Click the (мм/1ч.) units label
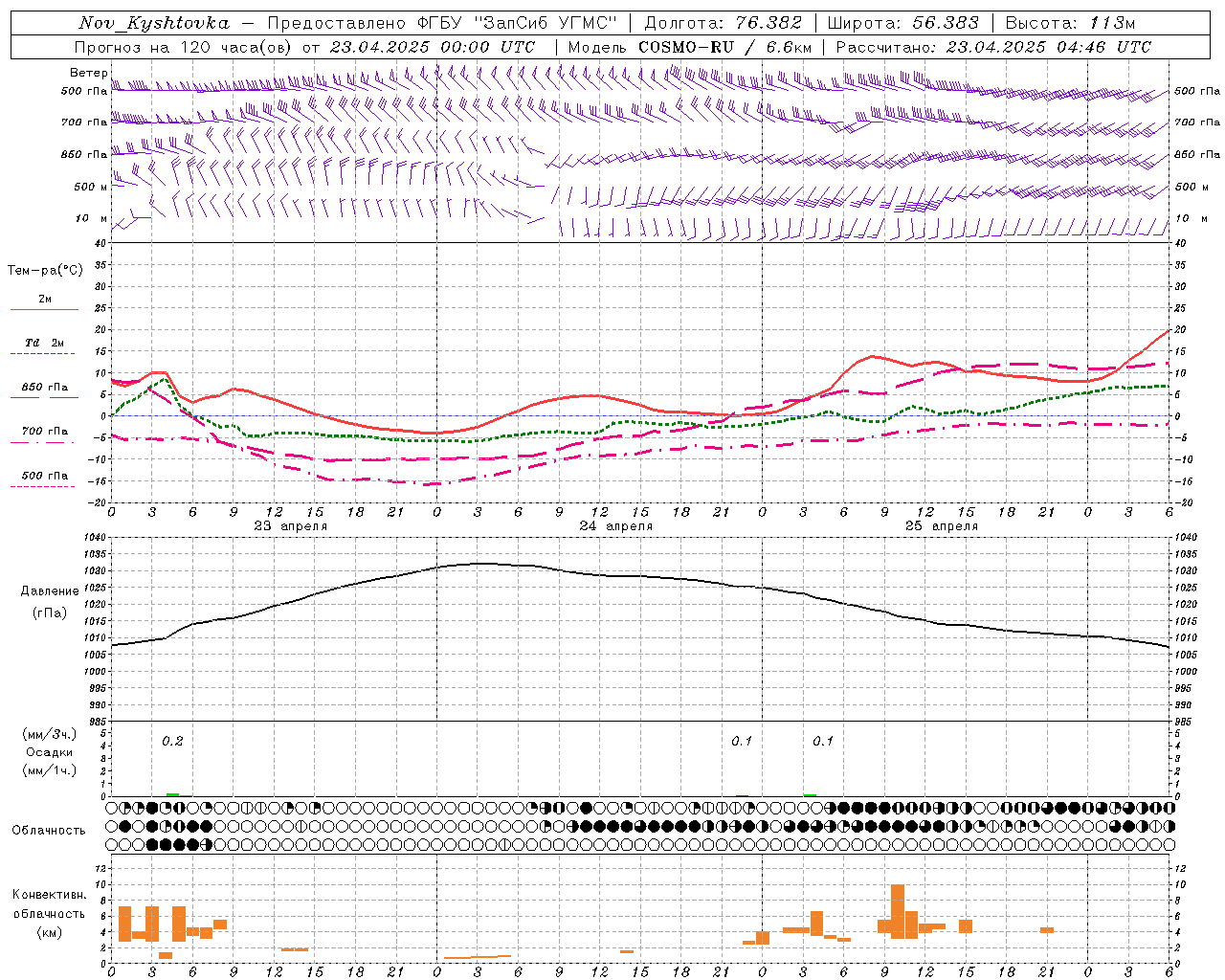The height and width of the screenshot is (980, 1225). 50,770
